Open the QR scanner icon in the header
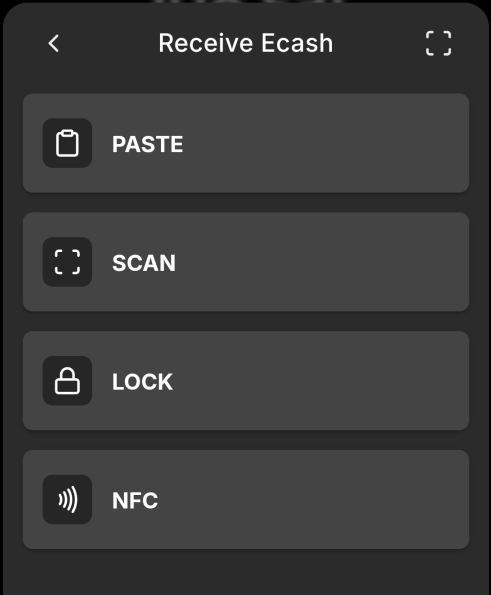 (438, 43)
